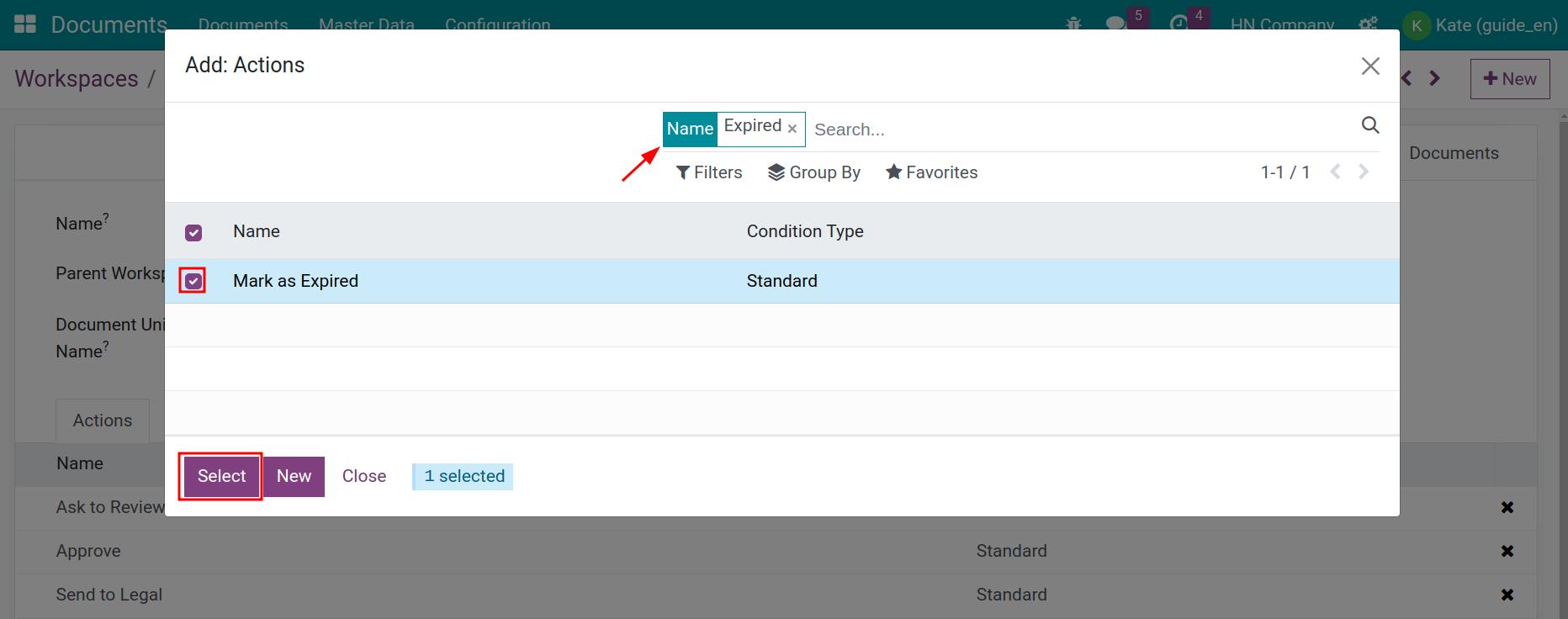Go to next workspace record
The image size is (1568, 619).
pyautogui.click(x=1435, y=78)
